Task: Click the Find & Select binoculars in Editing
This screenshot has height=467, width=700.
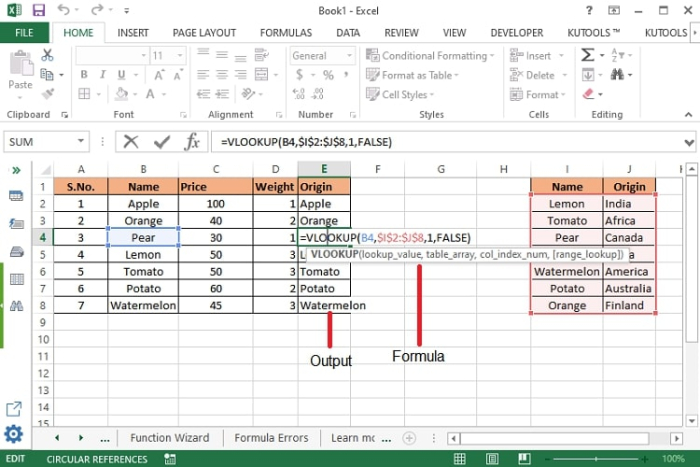Action: click(617, 74)
